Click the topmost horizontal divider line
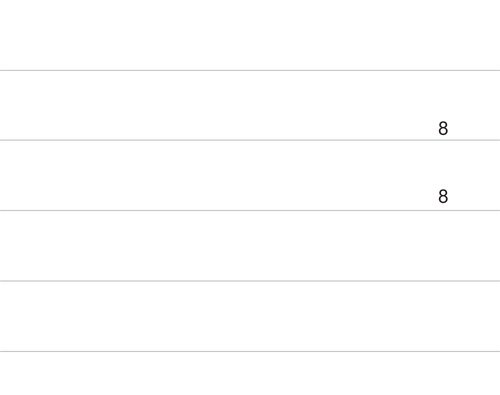This screenshot has height=395, width=500. click(x=250, y=70)
